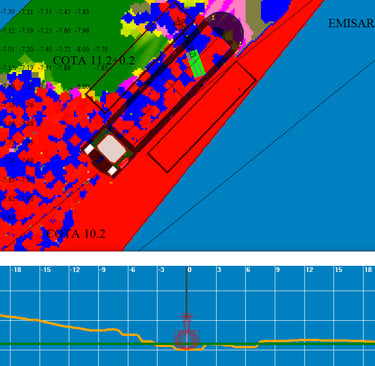Click the COTA 10.2 label
The width and height of the screenshot is (375, 366).
pyautogui.click(x=76, y=234)
